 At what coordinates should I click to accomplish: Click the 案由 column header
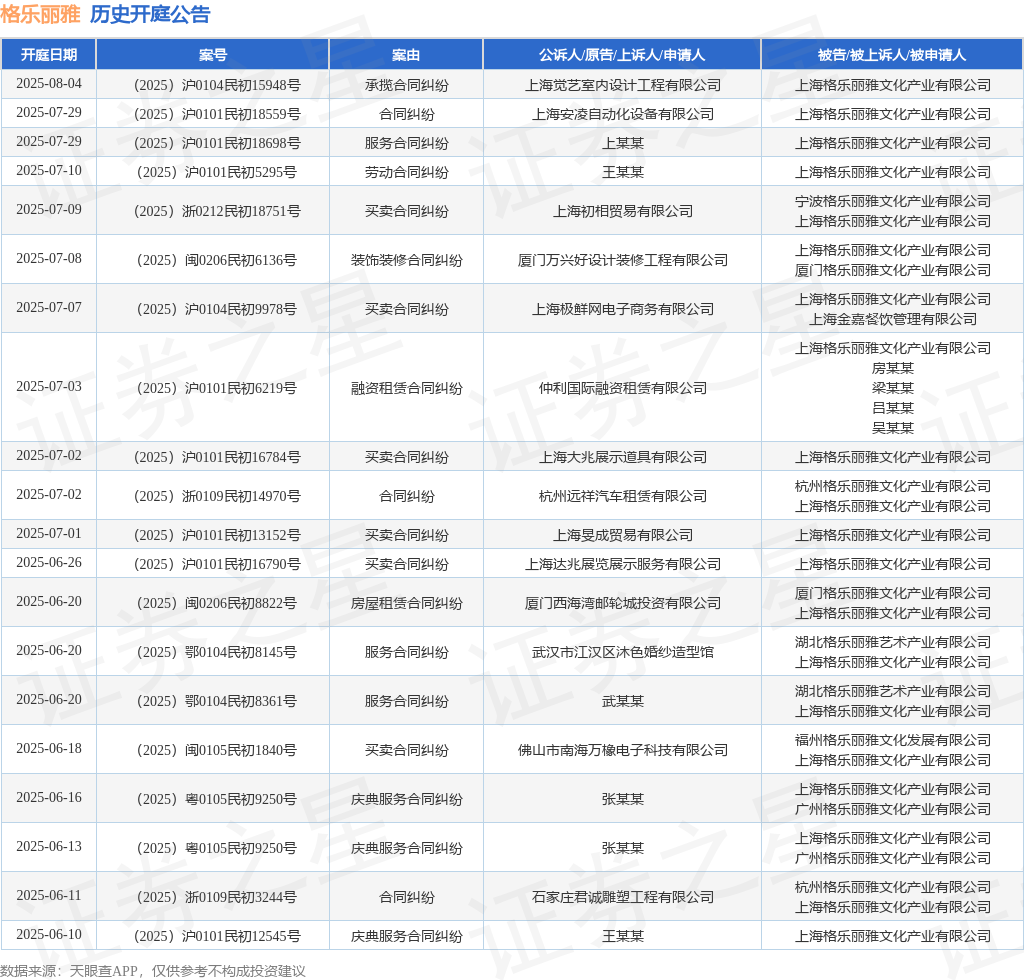pos(406,55)
